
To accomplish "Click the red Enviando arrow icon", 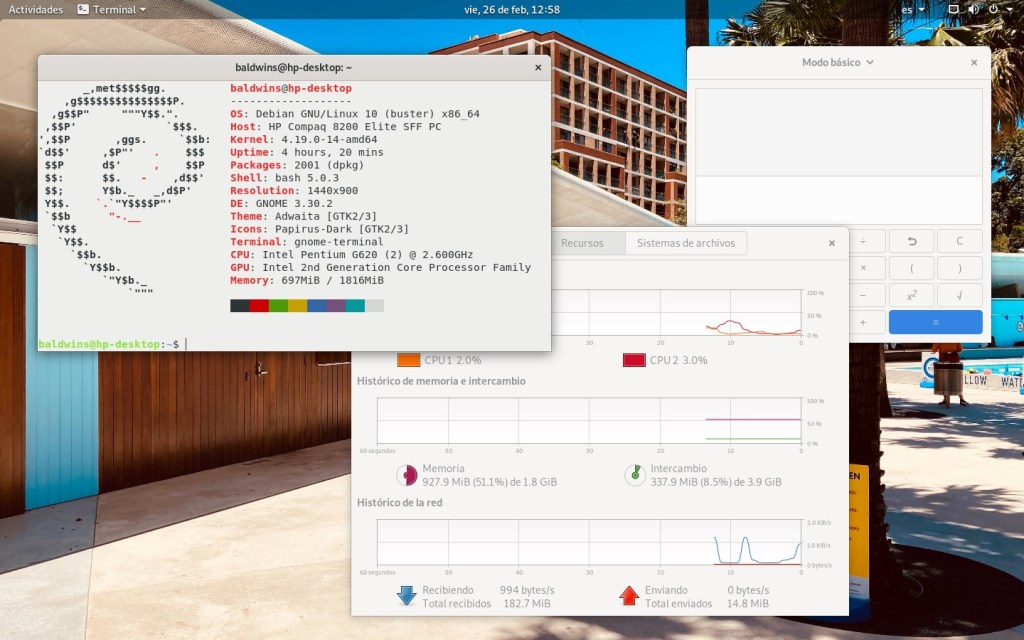I will (628, 596).
